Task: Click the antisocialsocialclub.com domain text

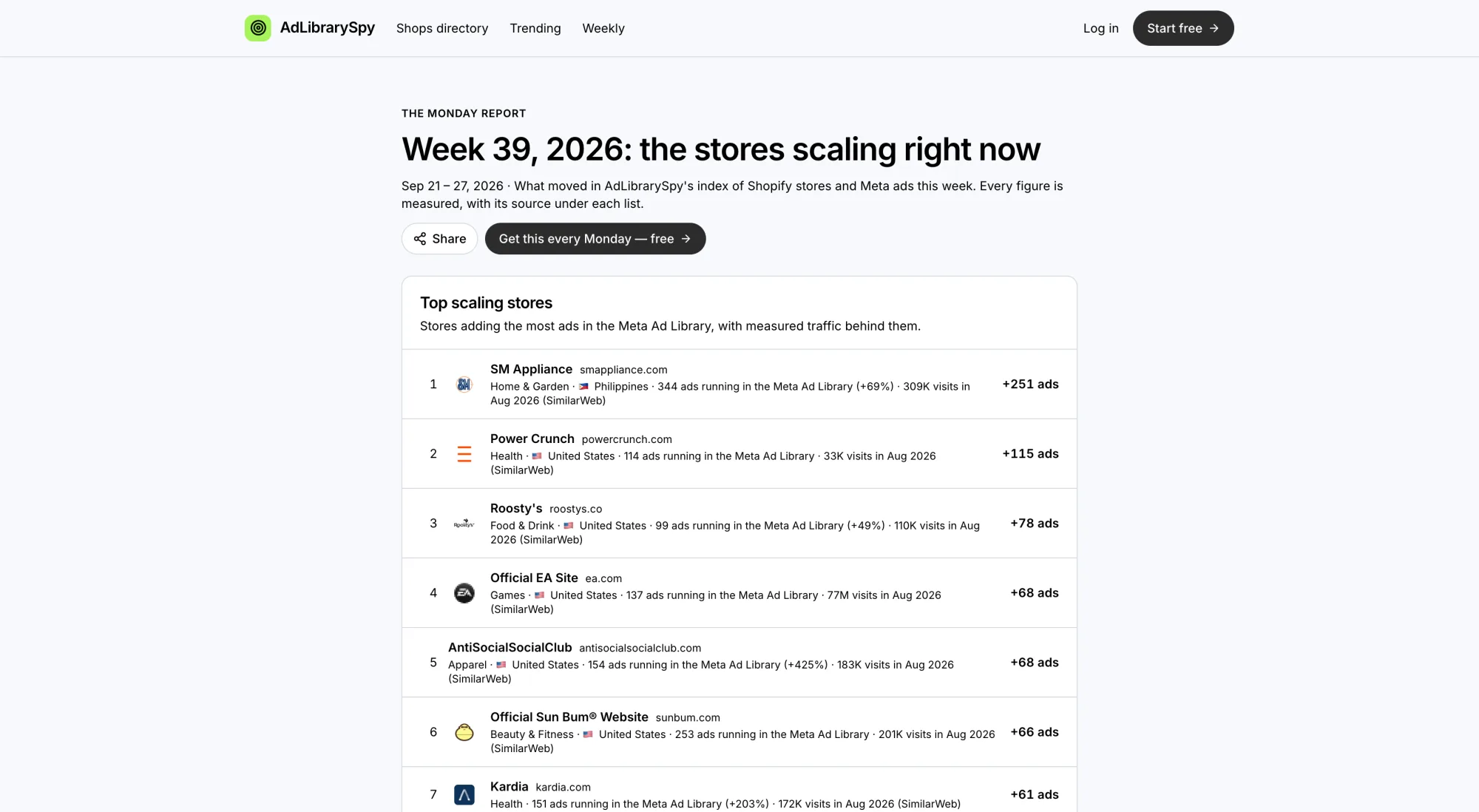Action: pyautogui.click(x=640, y=648)
